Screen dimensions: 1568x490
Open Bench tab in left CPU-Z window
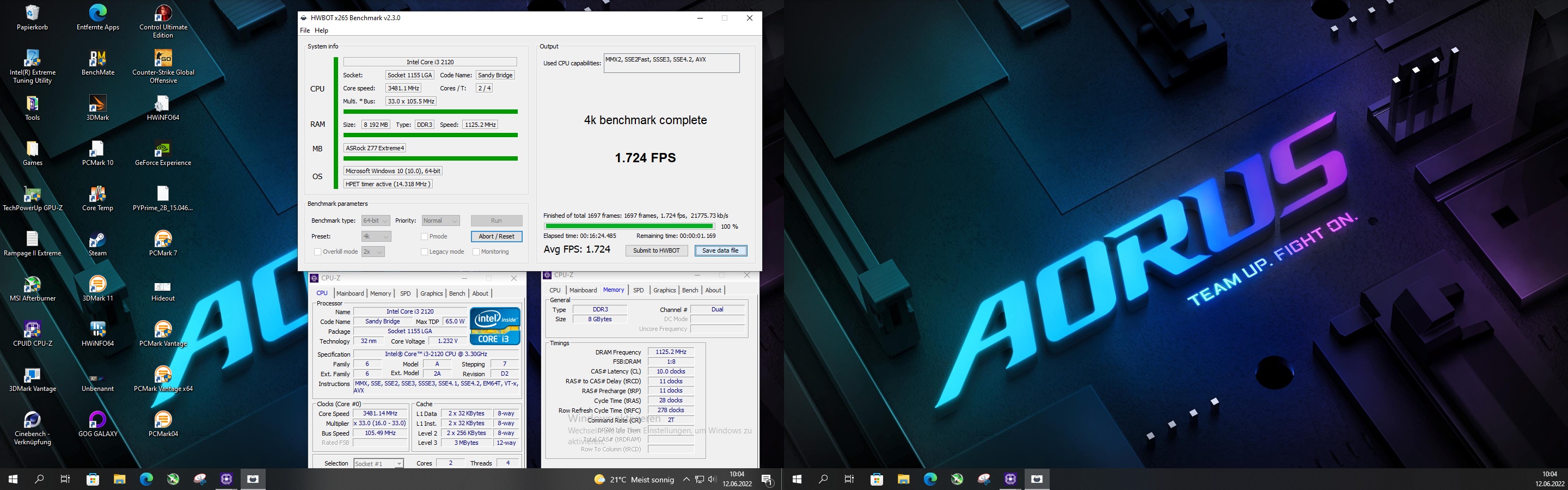[457, 293]
